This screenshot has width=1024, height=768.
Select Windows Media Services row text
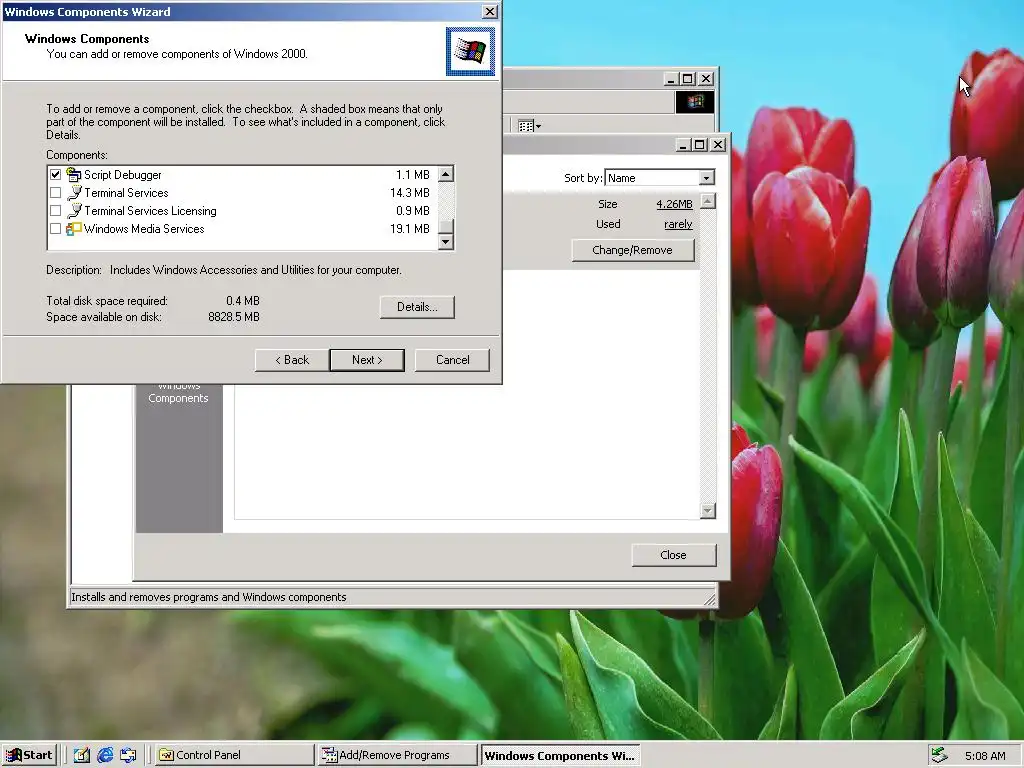pyautogui.click(x=144, y=229)
